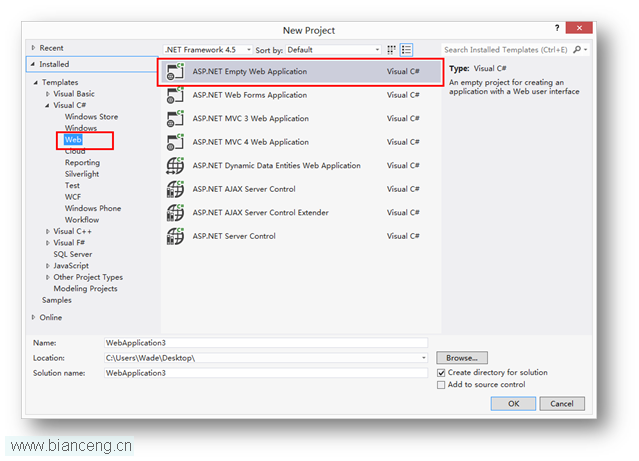639x461 pixels.
Task: Select the Windows Phone category
Action: click(93, 208)
